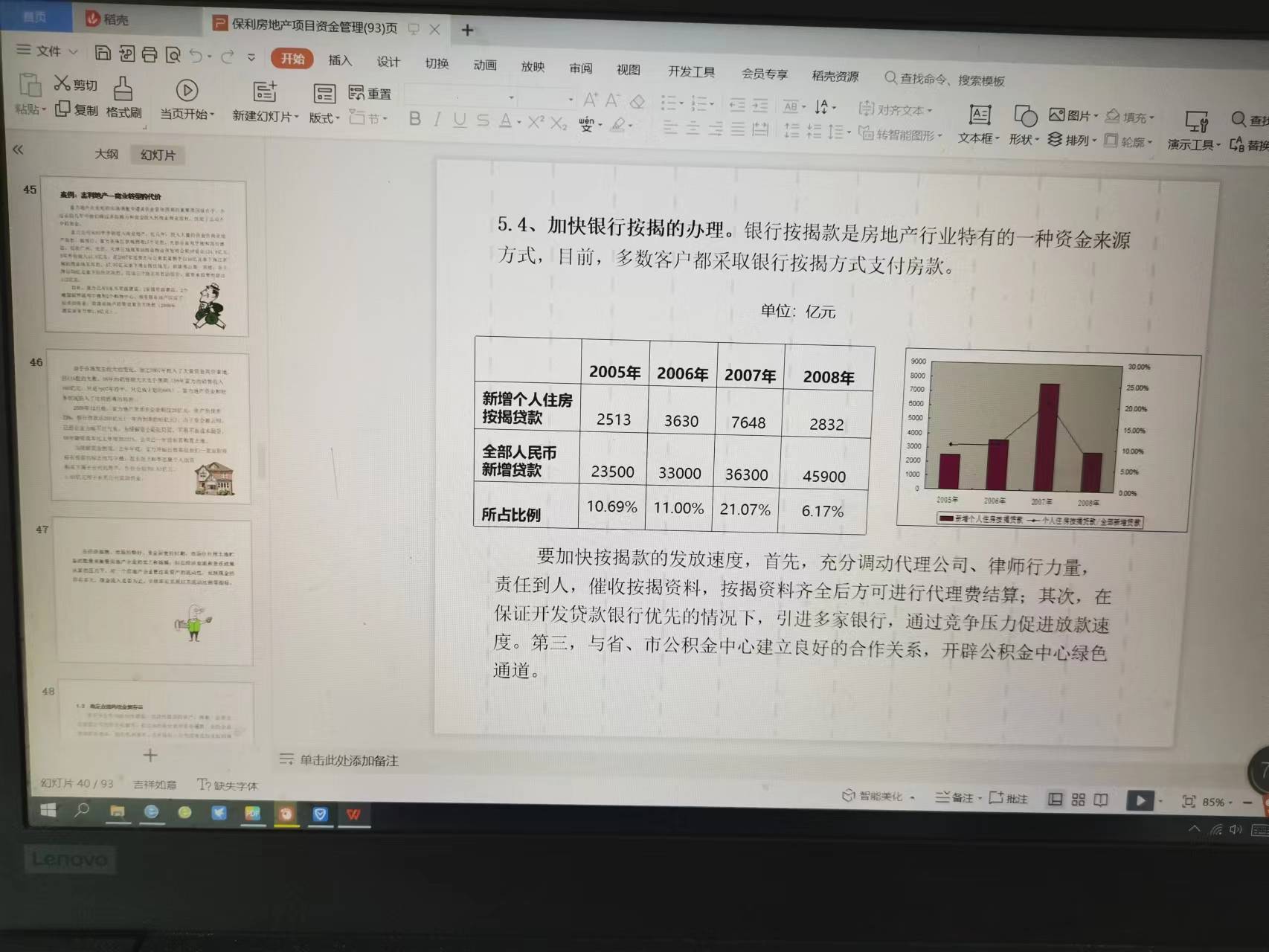Viewport: 1269px width, 952px height.
Task: Toggle Italic formatting
Action: pyautogui.click(x=437, y=120)
